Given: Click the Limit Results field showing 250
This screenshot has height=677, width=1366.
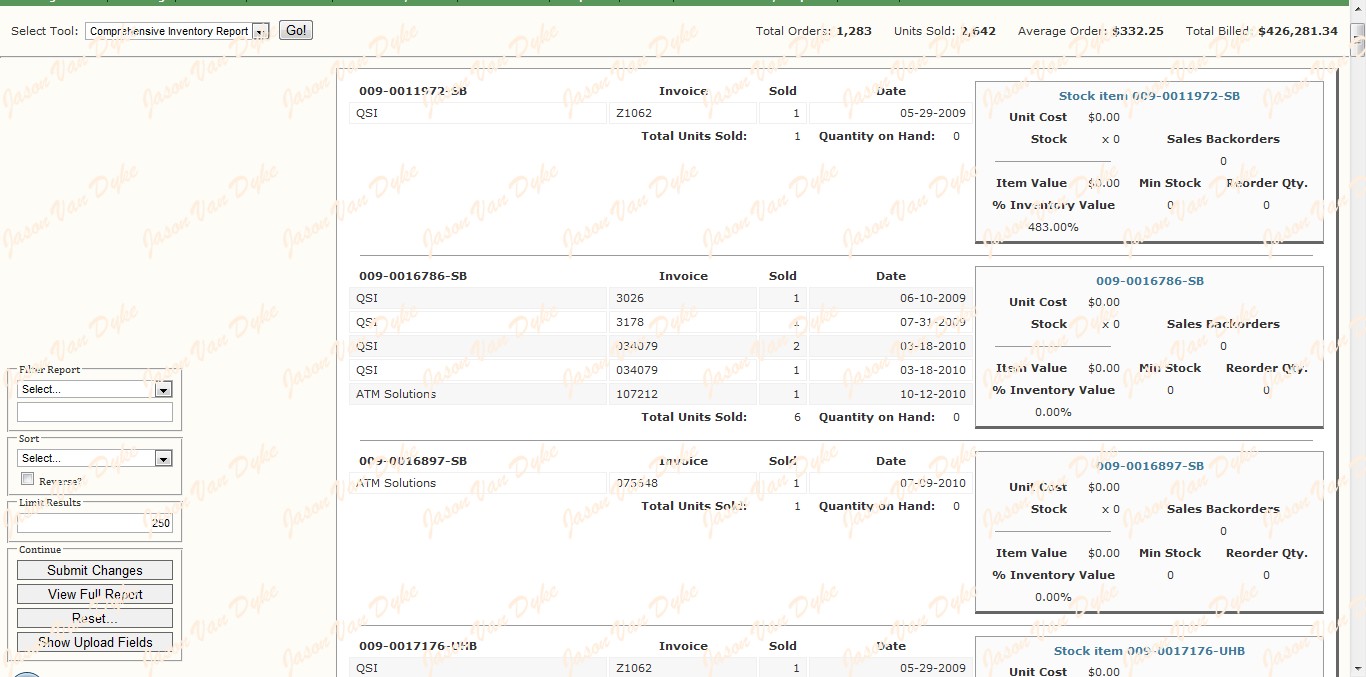Looking at the screenshot, I should click(x=95, y=523).
